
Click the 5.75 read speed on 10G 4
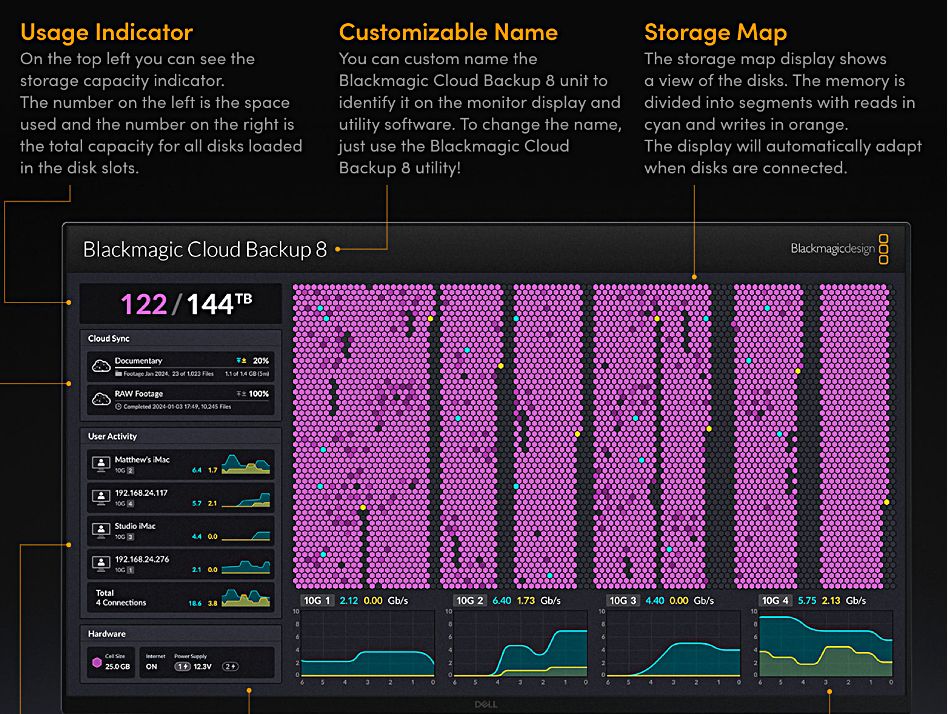(x=807, y=601)
